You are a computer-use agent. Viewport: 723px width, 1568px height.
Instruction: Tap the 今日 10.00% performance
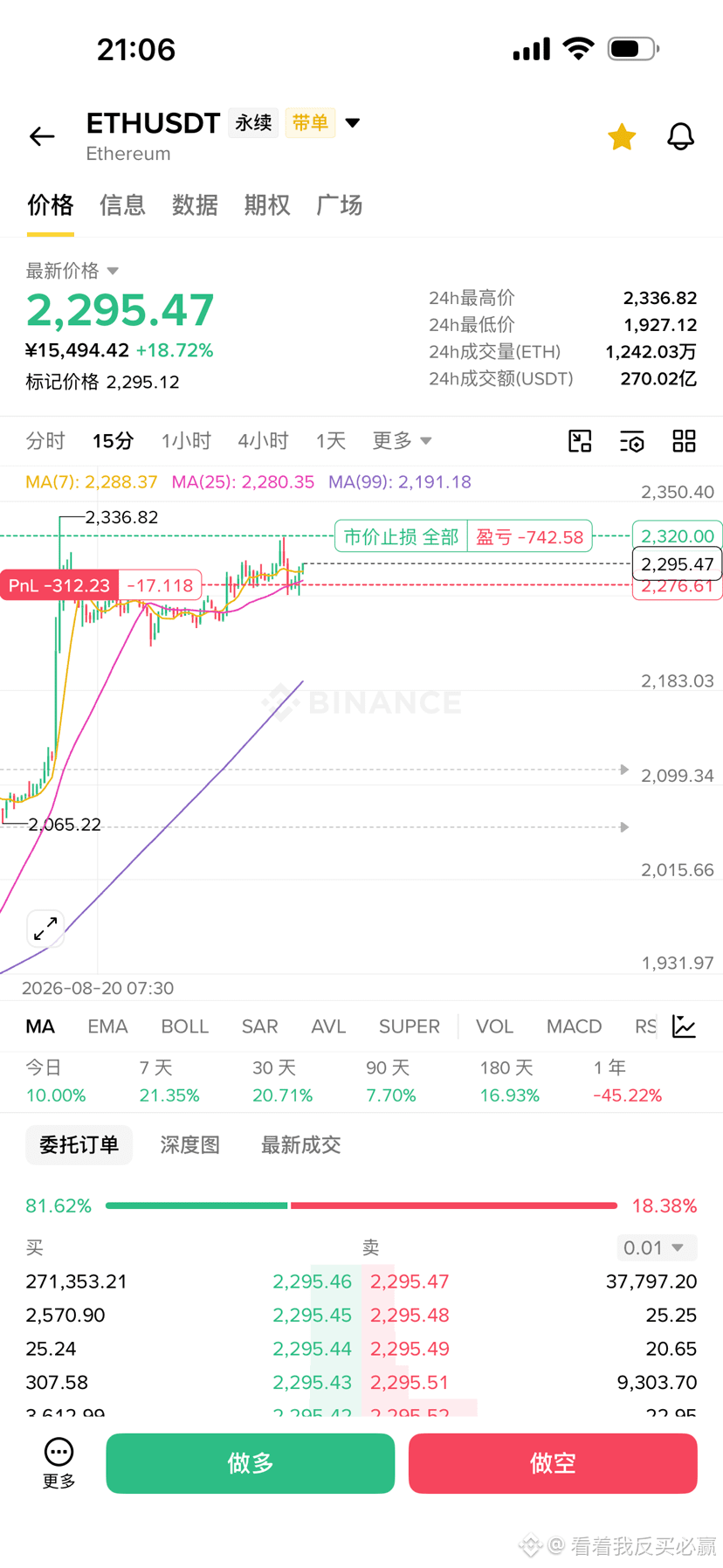click(x=56, y=1081)
